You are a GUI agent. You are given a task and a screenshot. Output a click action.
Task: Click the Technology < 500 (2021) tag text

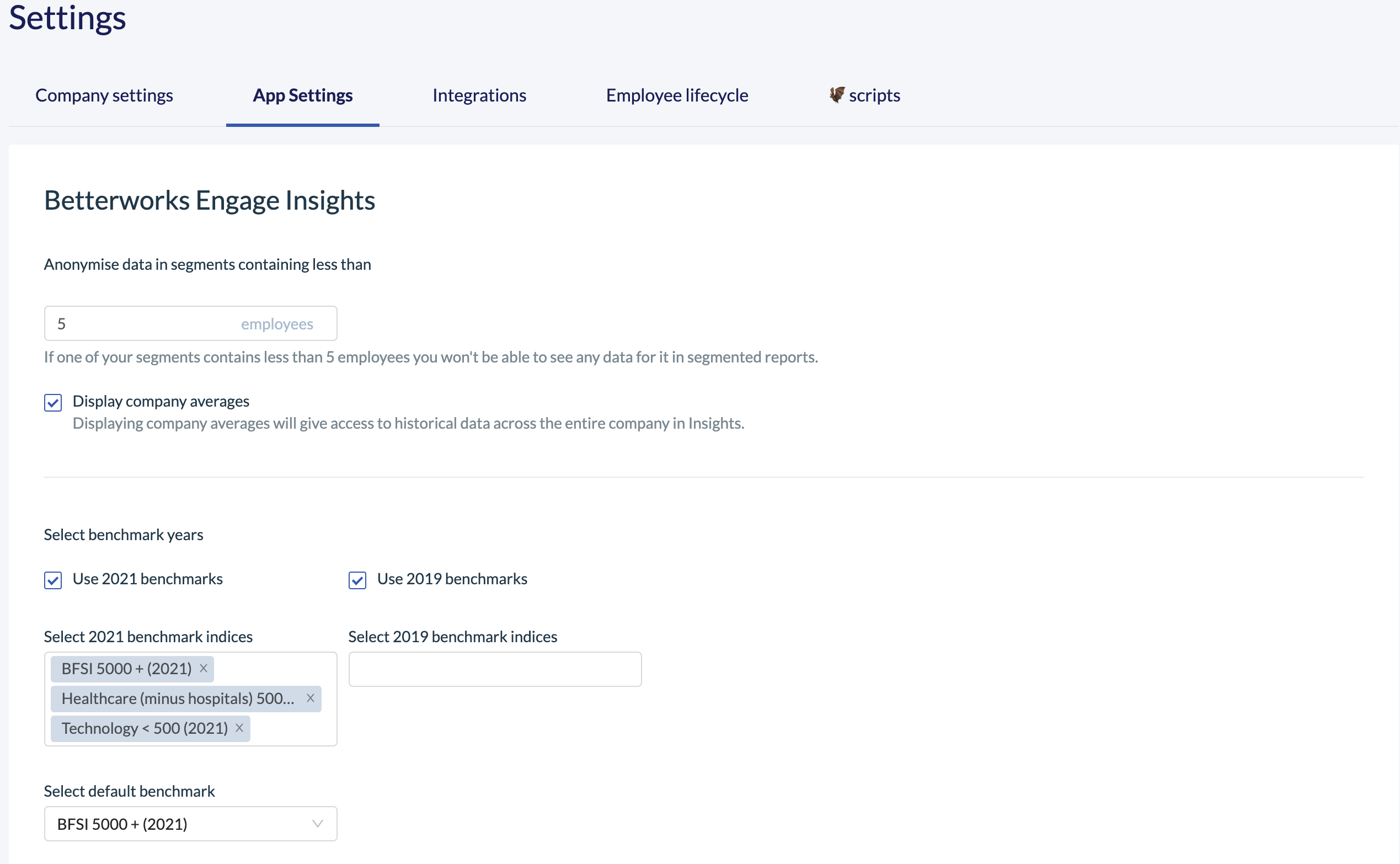[145, 729]
